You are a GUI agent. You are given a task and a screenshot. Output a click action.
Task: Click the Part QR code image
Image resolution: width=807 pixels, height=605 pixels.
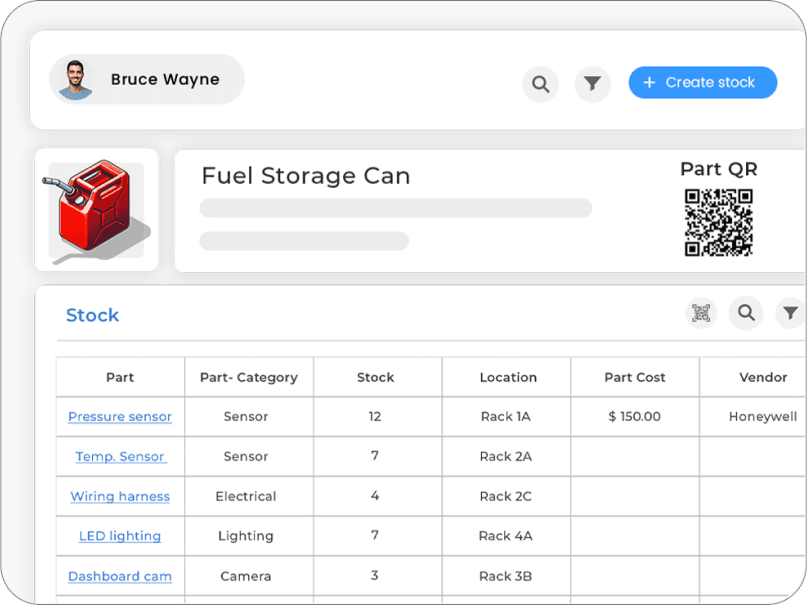[718, 223]
